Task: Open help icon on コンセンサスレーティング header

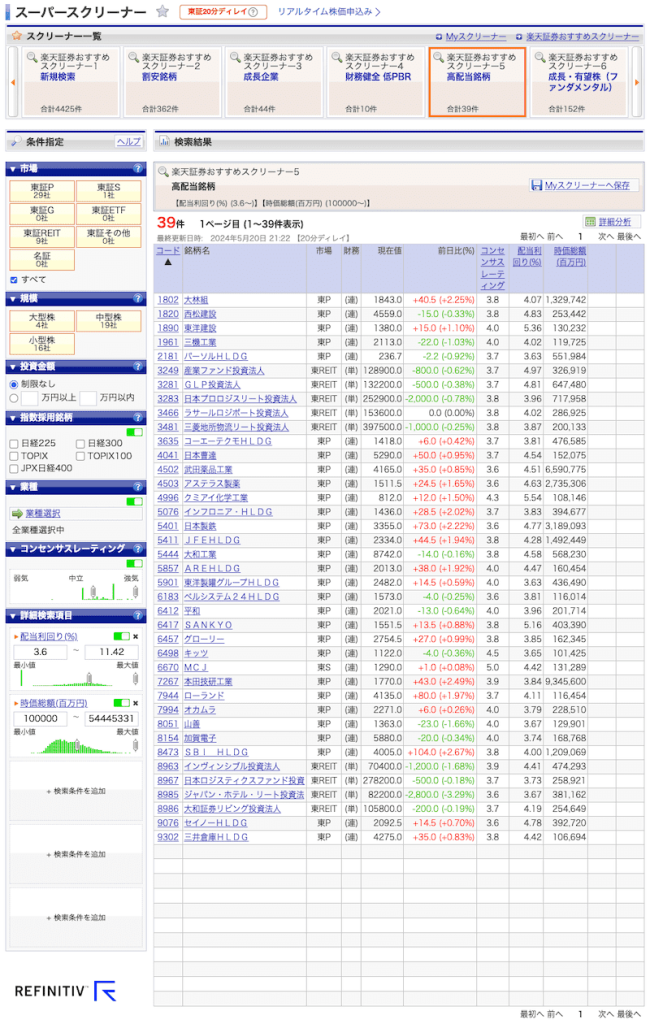Action: point(138,549)
